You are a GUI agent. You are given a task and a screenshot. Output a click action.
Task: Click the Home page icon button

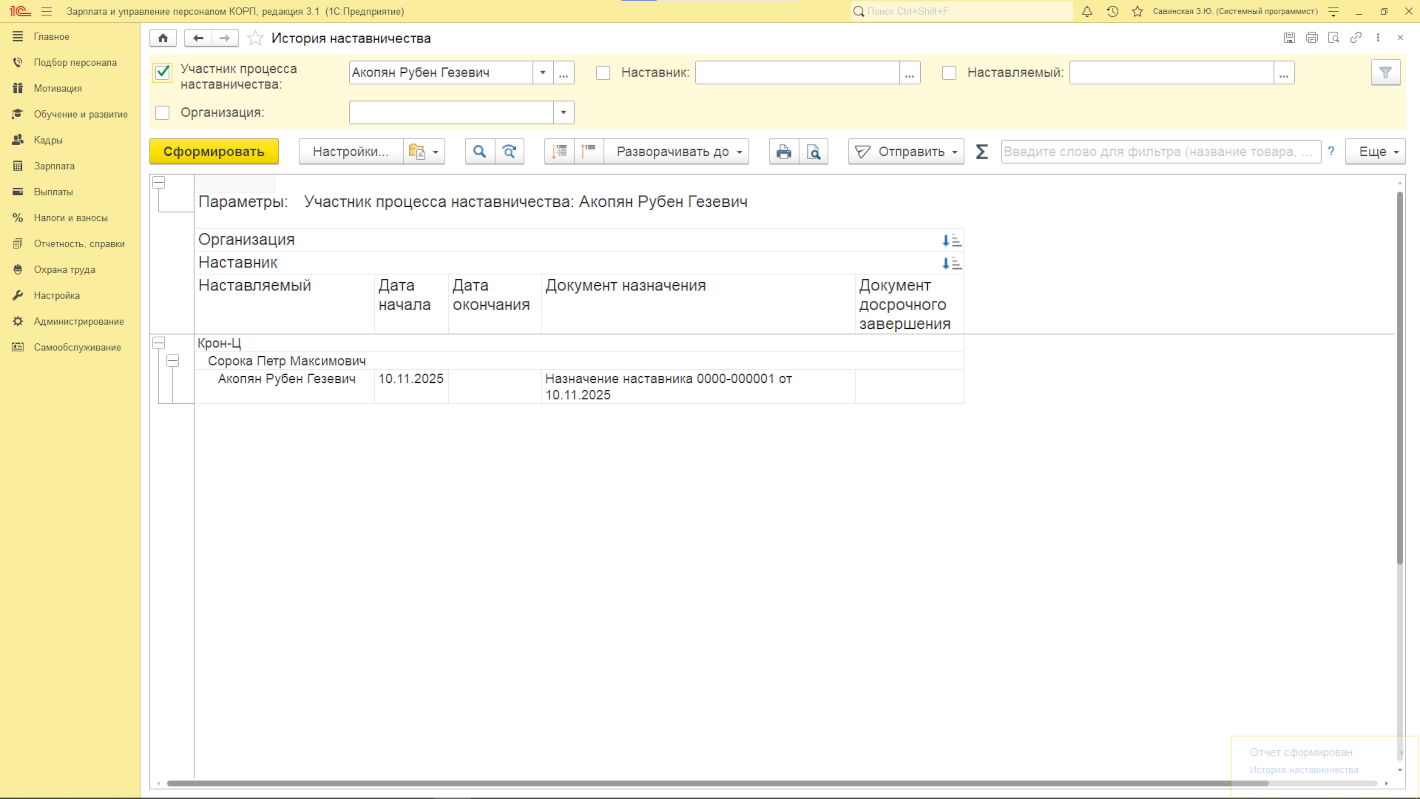[163, 38]
